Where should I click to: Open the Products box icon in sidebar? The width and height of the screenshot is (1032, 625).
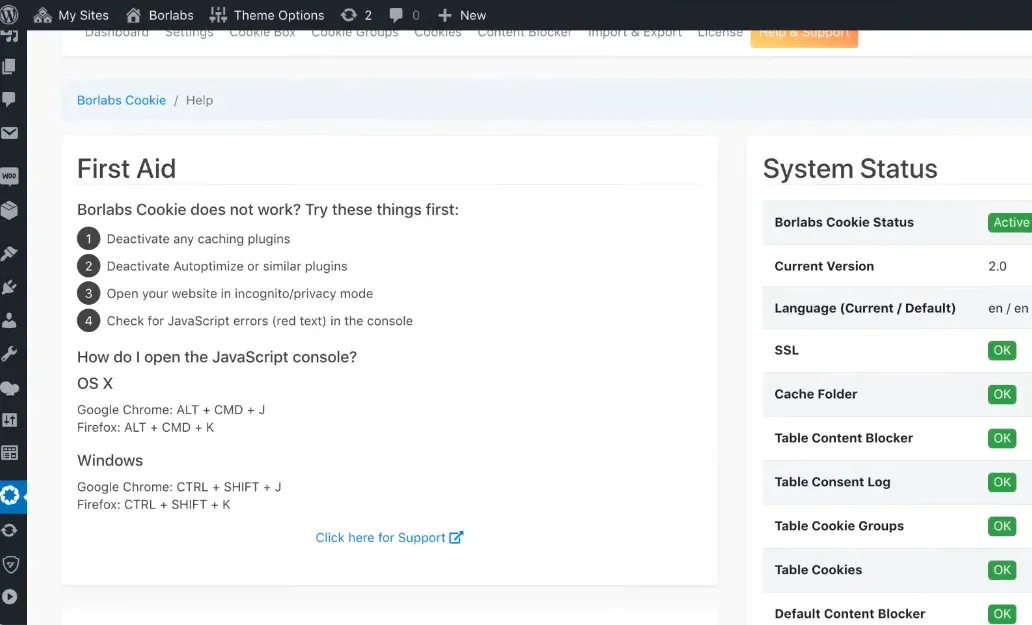click(10, 210)
